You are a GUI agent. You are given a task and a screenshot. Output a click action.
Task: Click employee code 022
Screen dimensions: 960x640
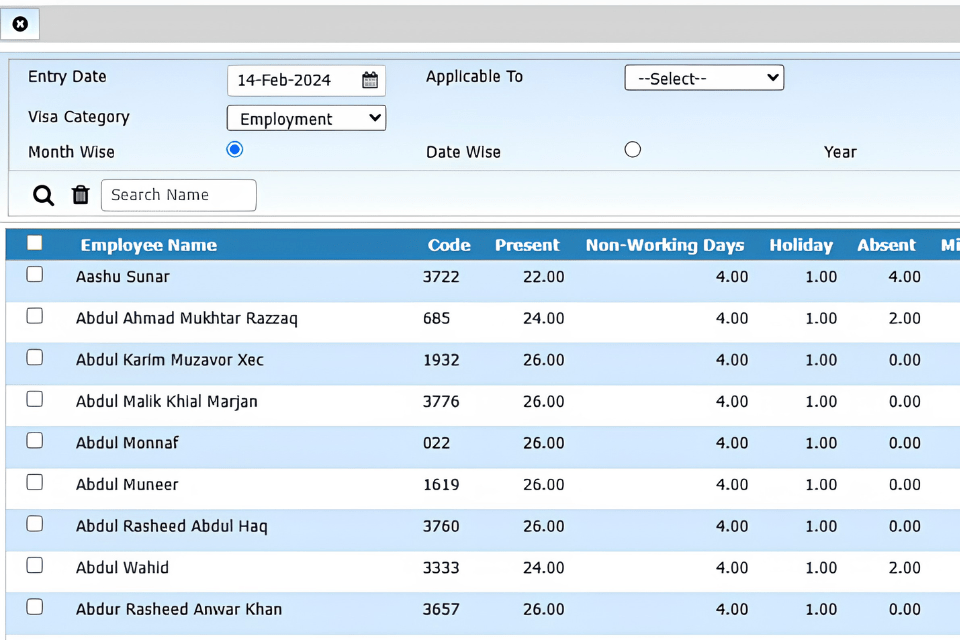437,443
